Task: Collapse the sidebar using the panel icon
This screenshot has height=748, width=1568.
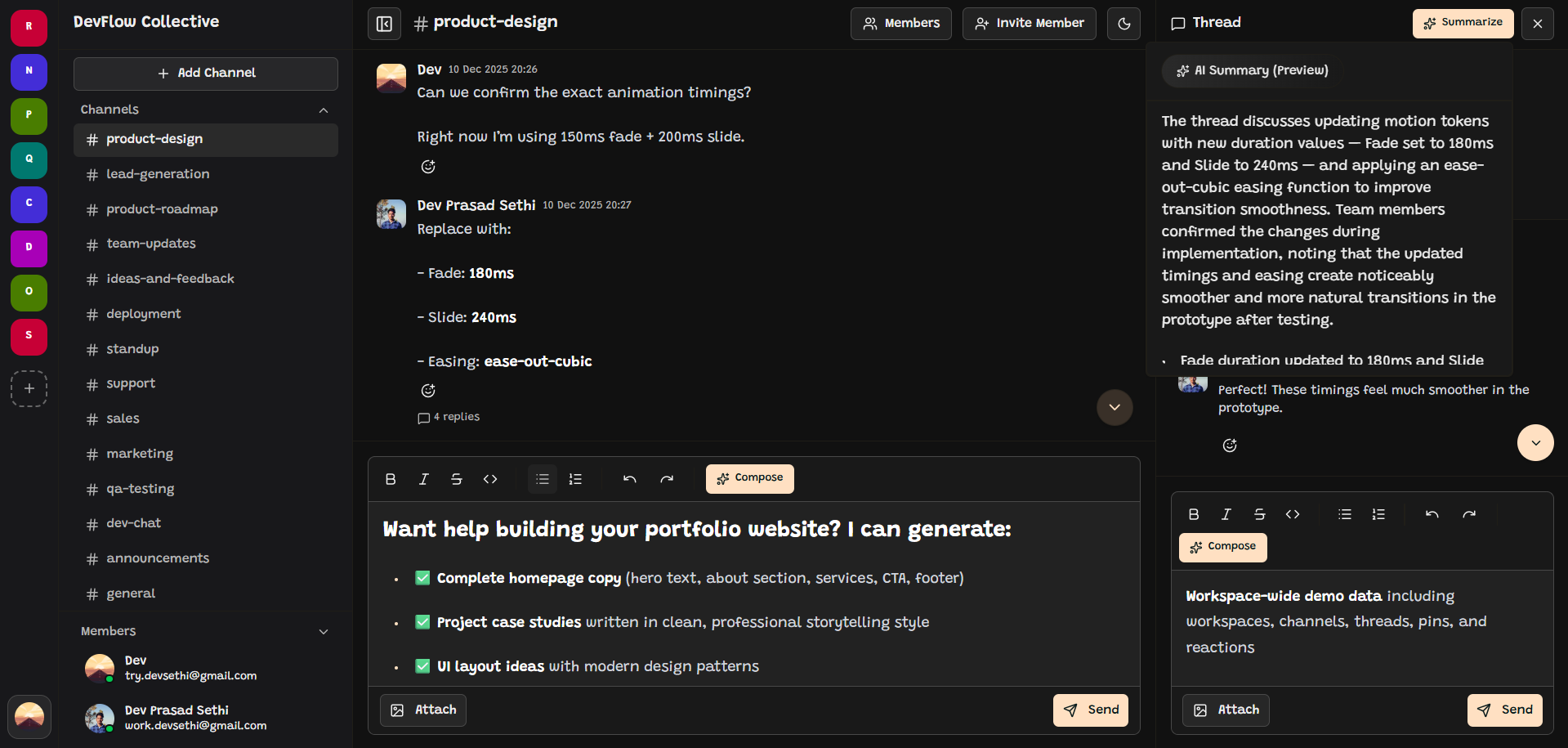Action: point(384,24)
